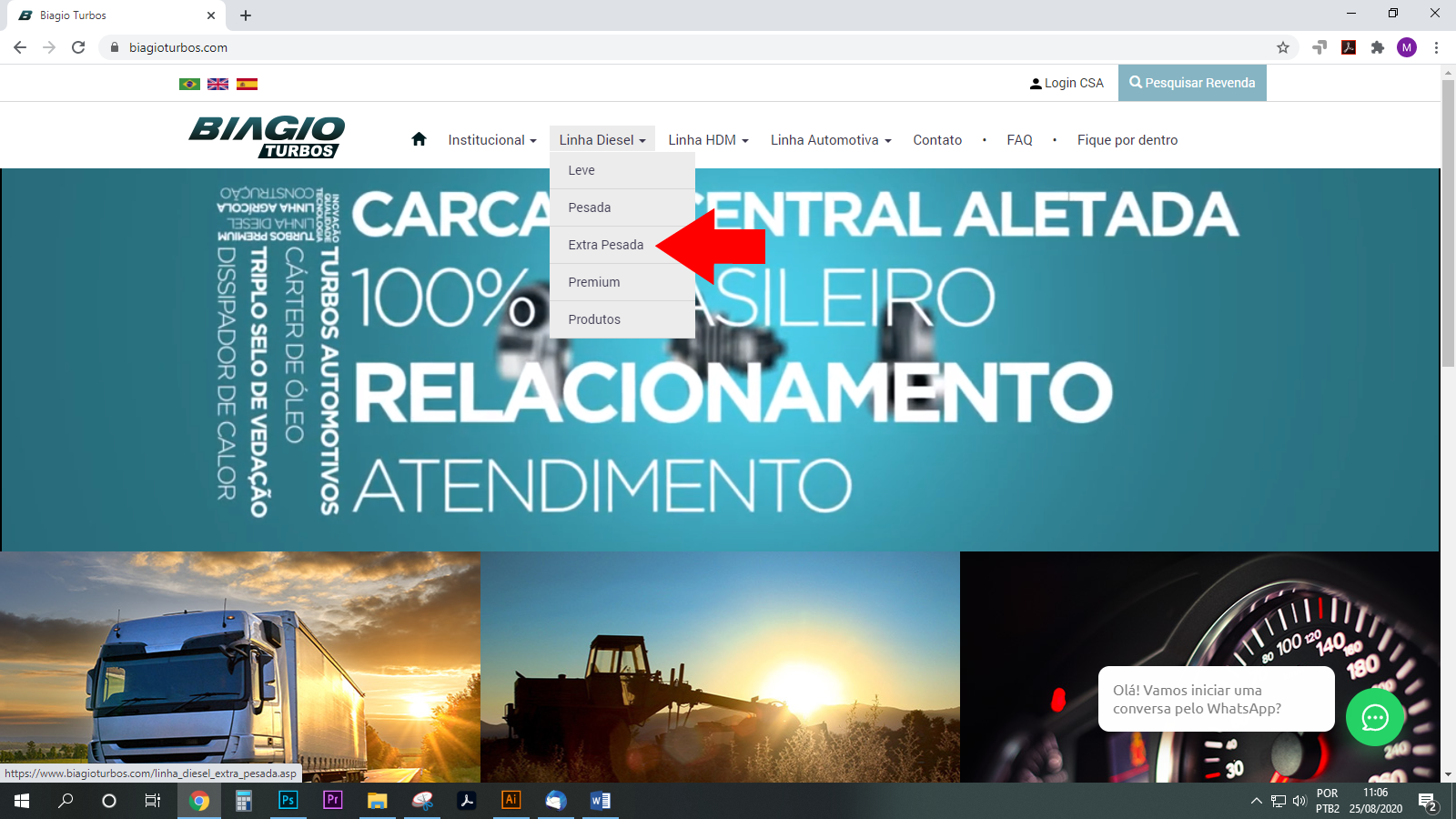The width and height of the screenshot is (1456, 819).
Task: Open Chrome extensions puzzle icon
Action: [x=1378, y=47]
